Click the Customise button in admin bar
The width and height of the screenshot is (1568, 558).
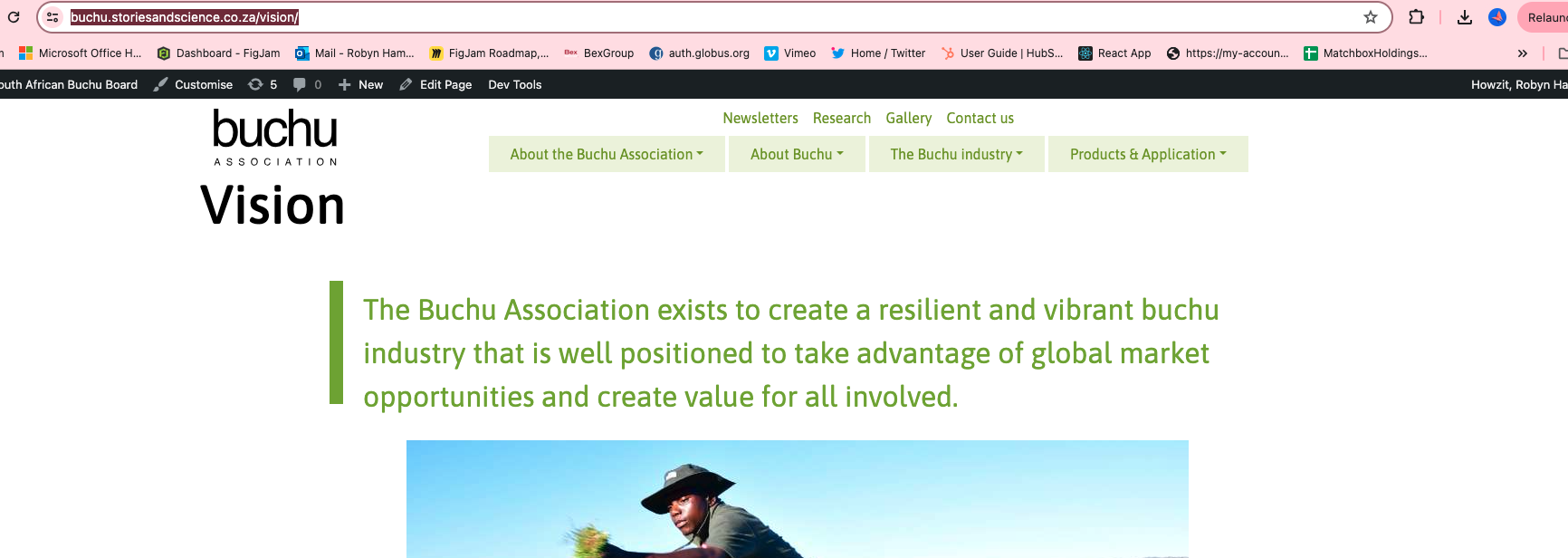point(194,84)
